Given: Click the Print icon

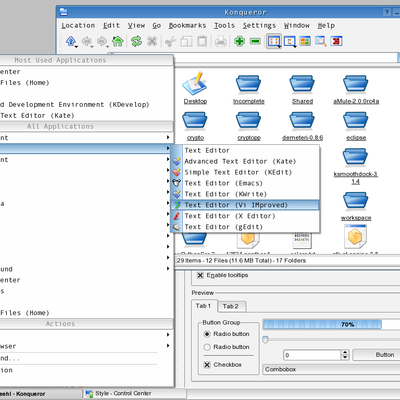Looking at the screenshot, I should (x=221, y=41).
